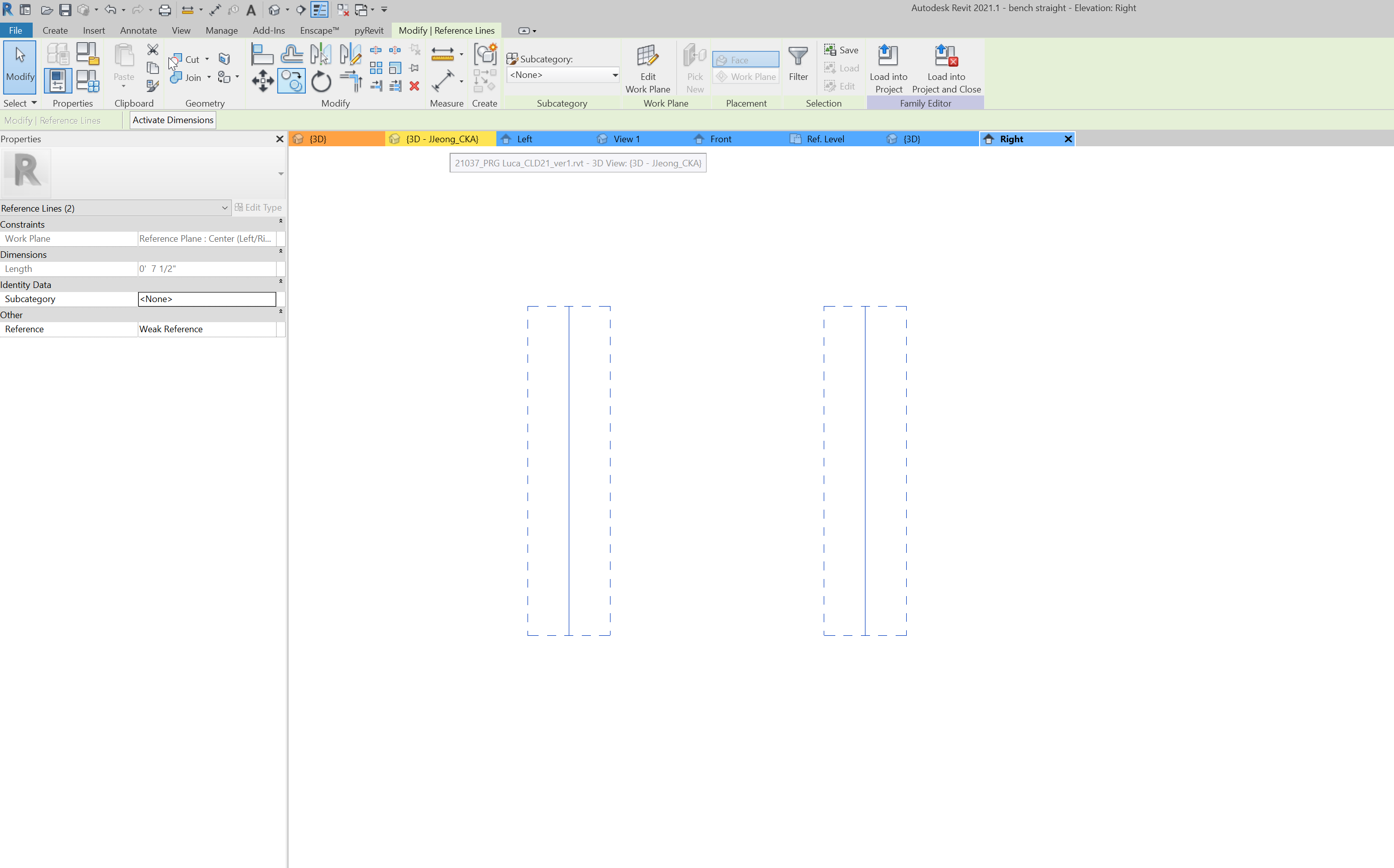Switch to the Manage ribbon tab
This screenshot has width=1394, height=868.
click(221, 31)
